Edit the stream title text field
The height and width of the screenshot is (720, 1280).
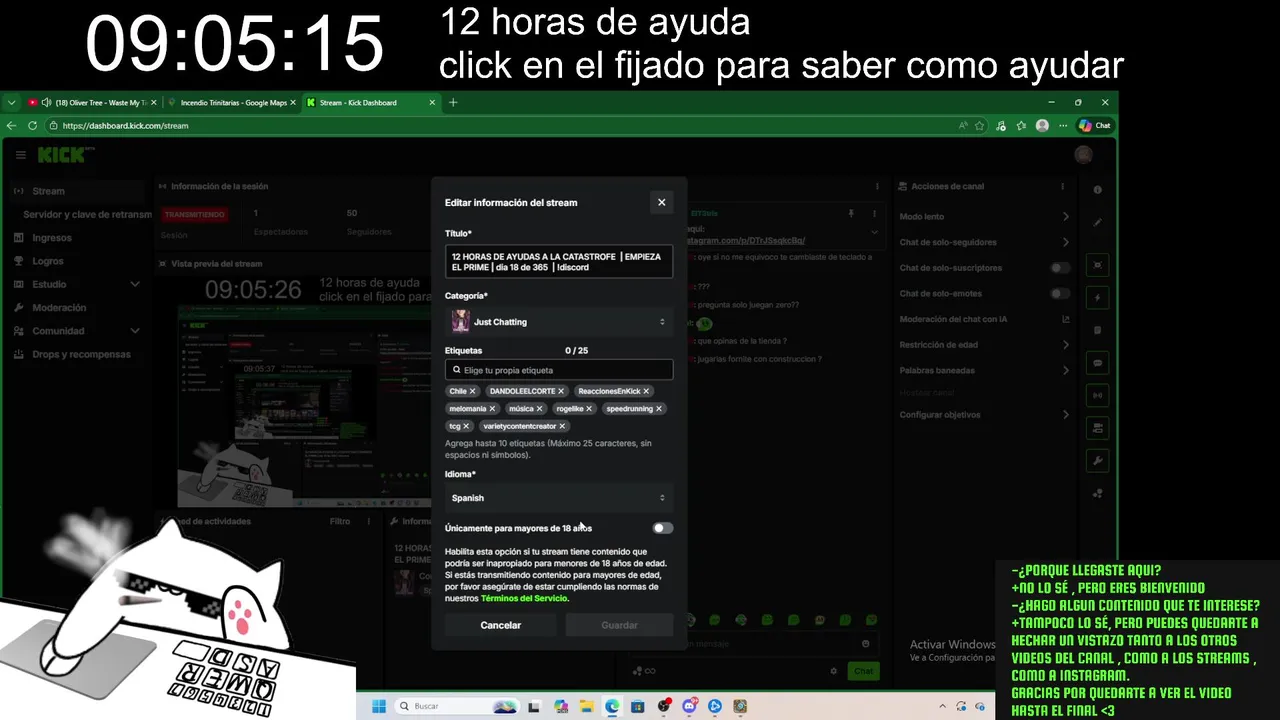[x=559, y=262]
